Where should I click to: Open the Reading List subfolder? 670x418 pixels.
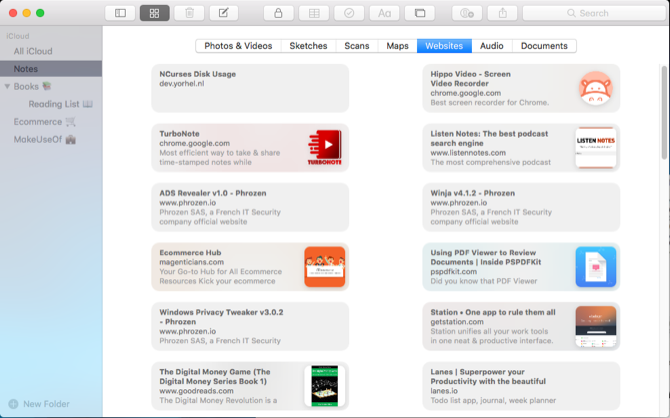pos(51,104)
